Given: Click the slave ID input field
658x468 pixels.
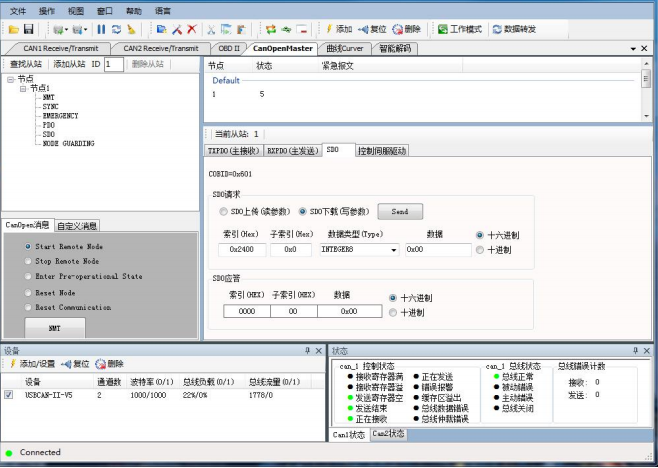Looking at the screenshot, I should tap(114, 64).
